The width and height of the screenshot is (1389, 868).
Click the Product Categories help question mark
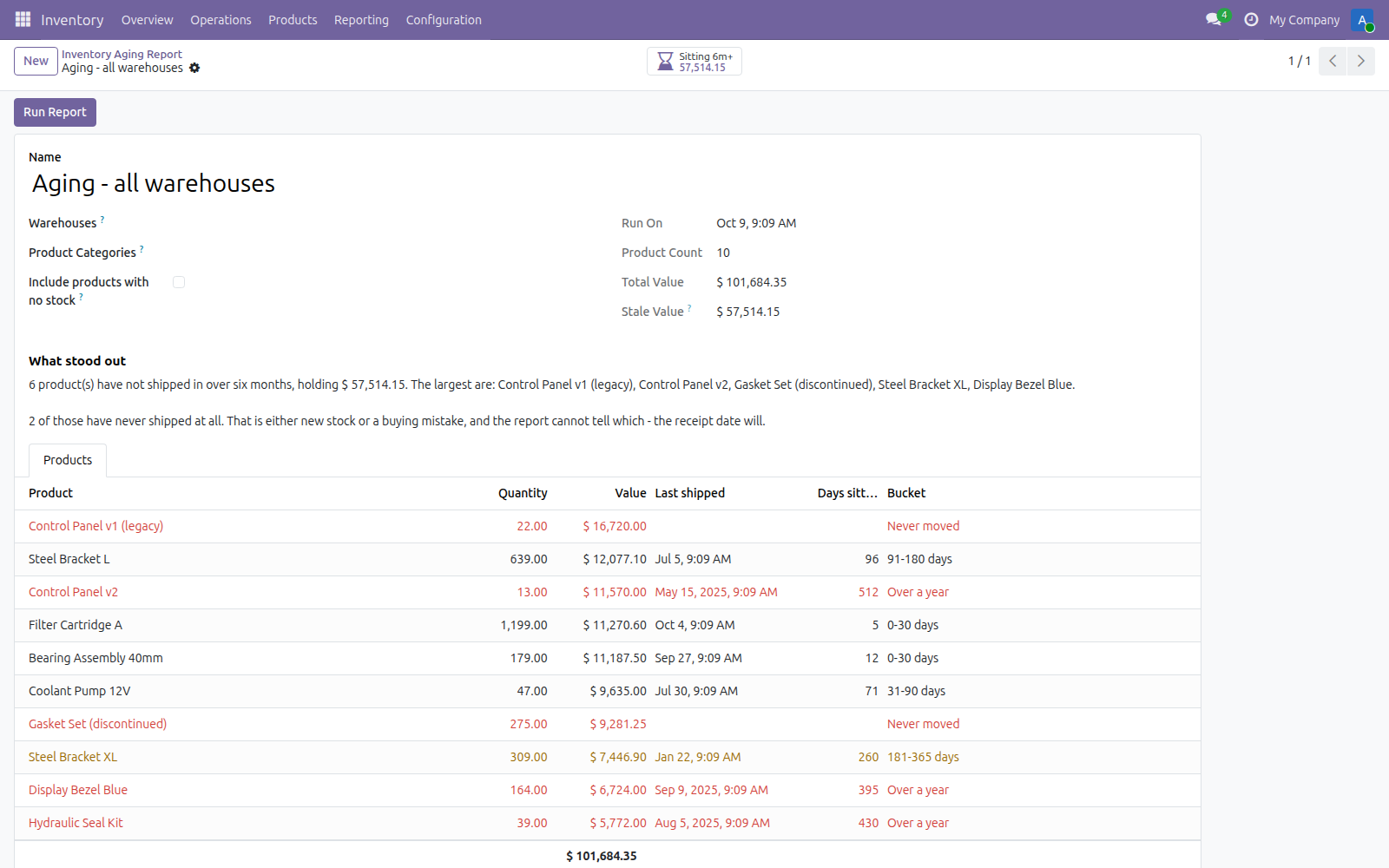[142, 249]
